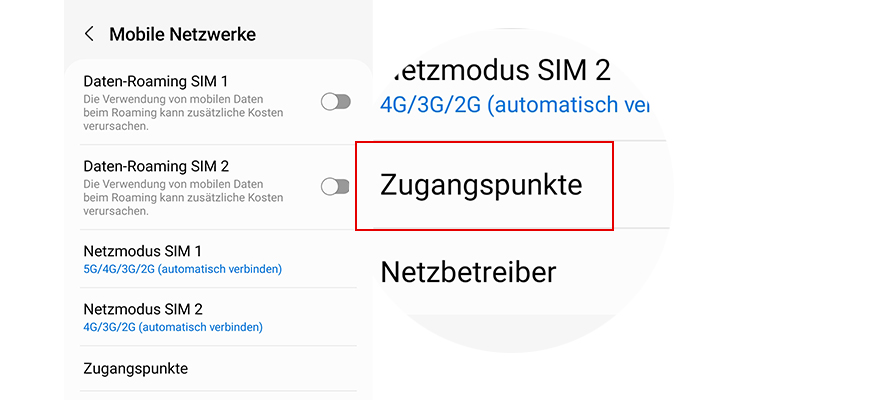Open Netzmodus SIM 2 setting in left list
Viewport: 879px width, 400px height.
(x=143, y=310)
